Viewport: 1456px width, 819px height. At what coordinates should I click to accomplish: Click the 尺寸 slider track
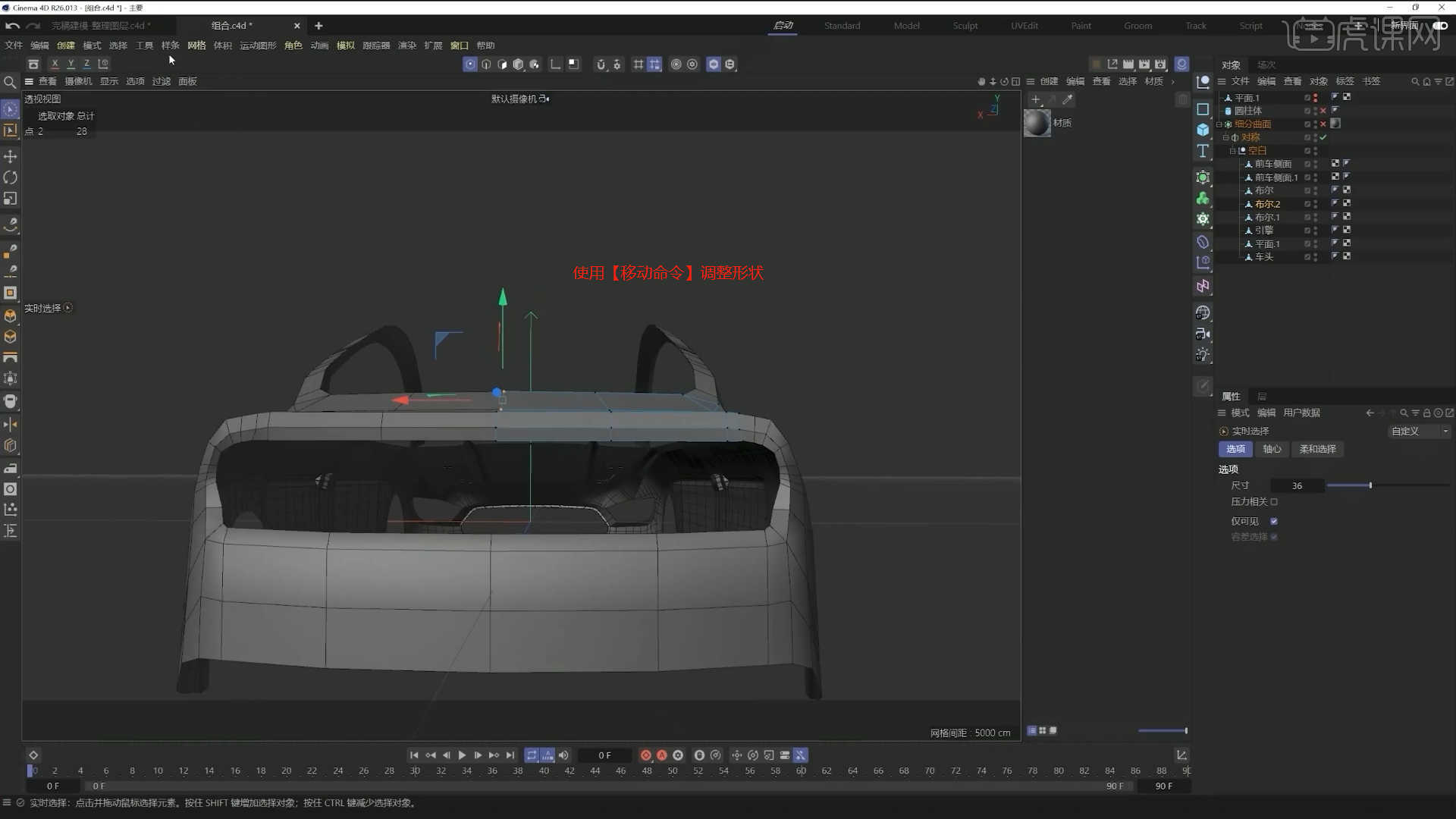[1388, 485]
